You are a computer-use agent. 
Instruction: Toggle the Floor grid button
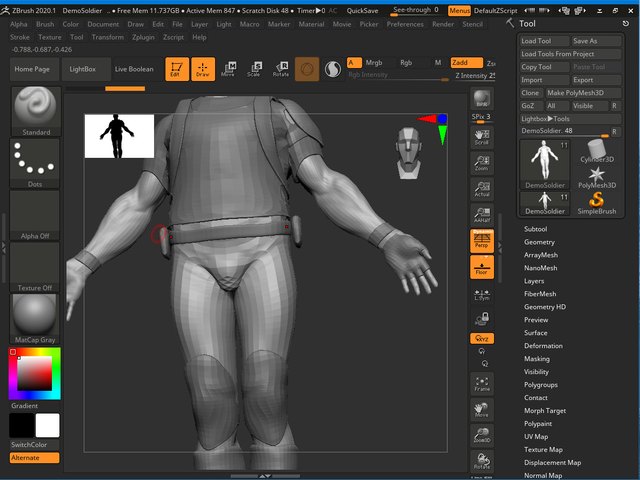pos(482,267)
